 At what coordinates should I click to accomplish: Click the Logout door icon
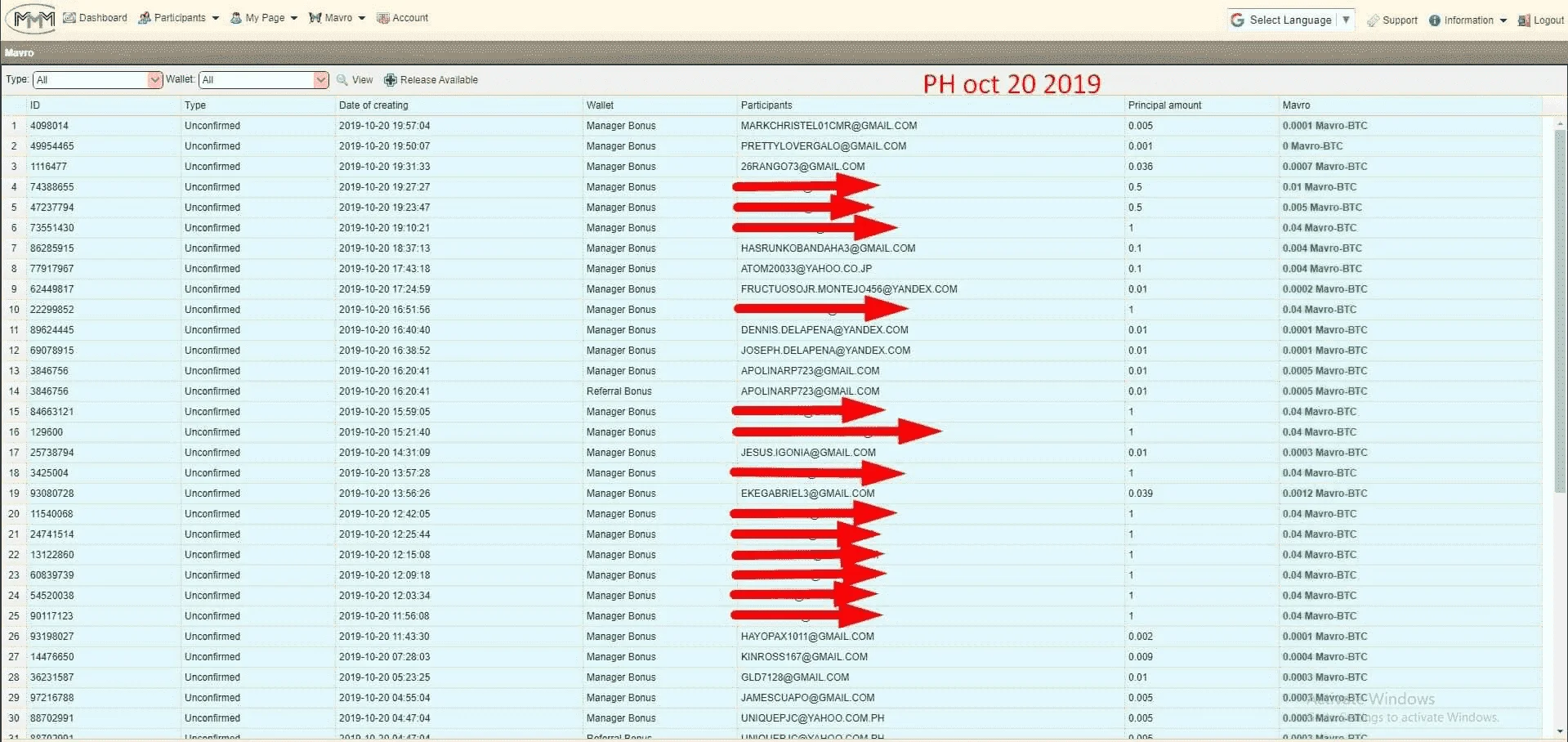(1524, 20)
